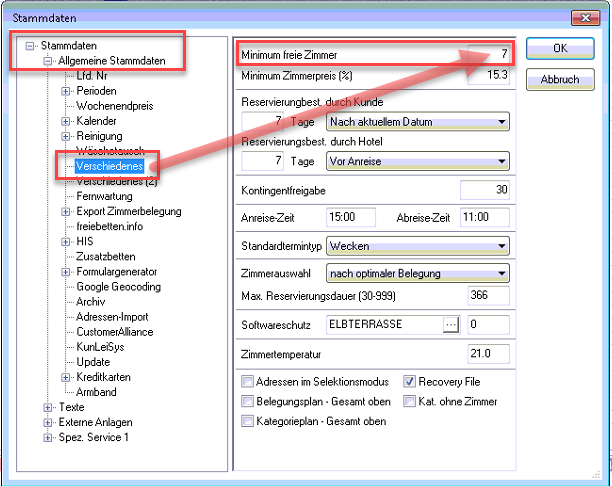Expand the Kalender tree node

(65, 121)
